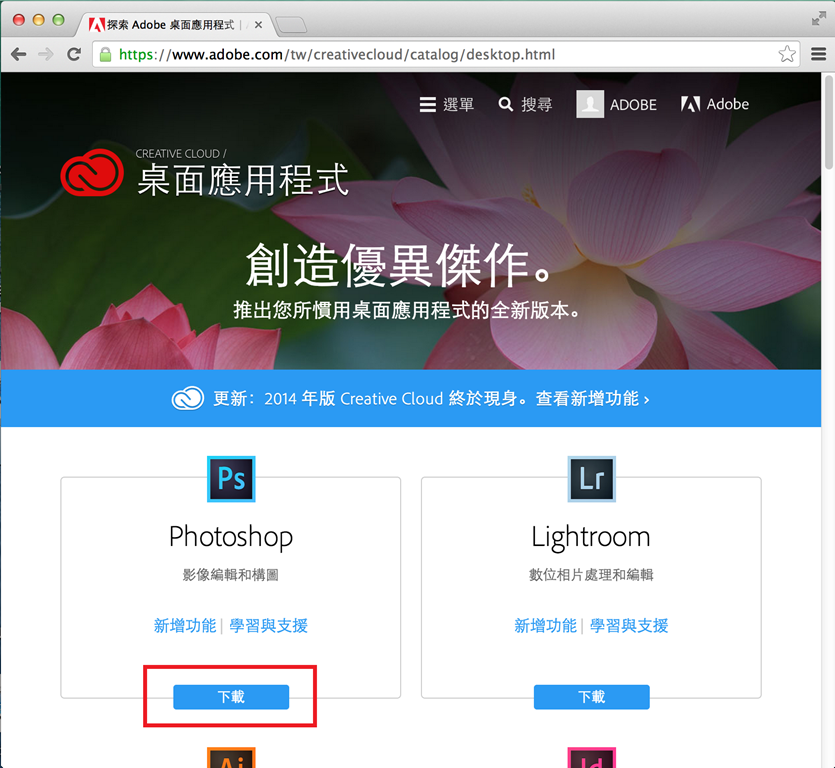Close the Adobe tab with its X
The height and width of the screenshot is (768, 835).
[x=258, y=24]
